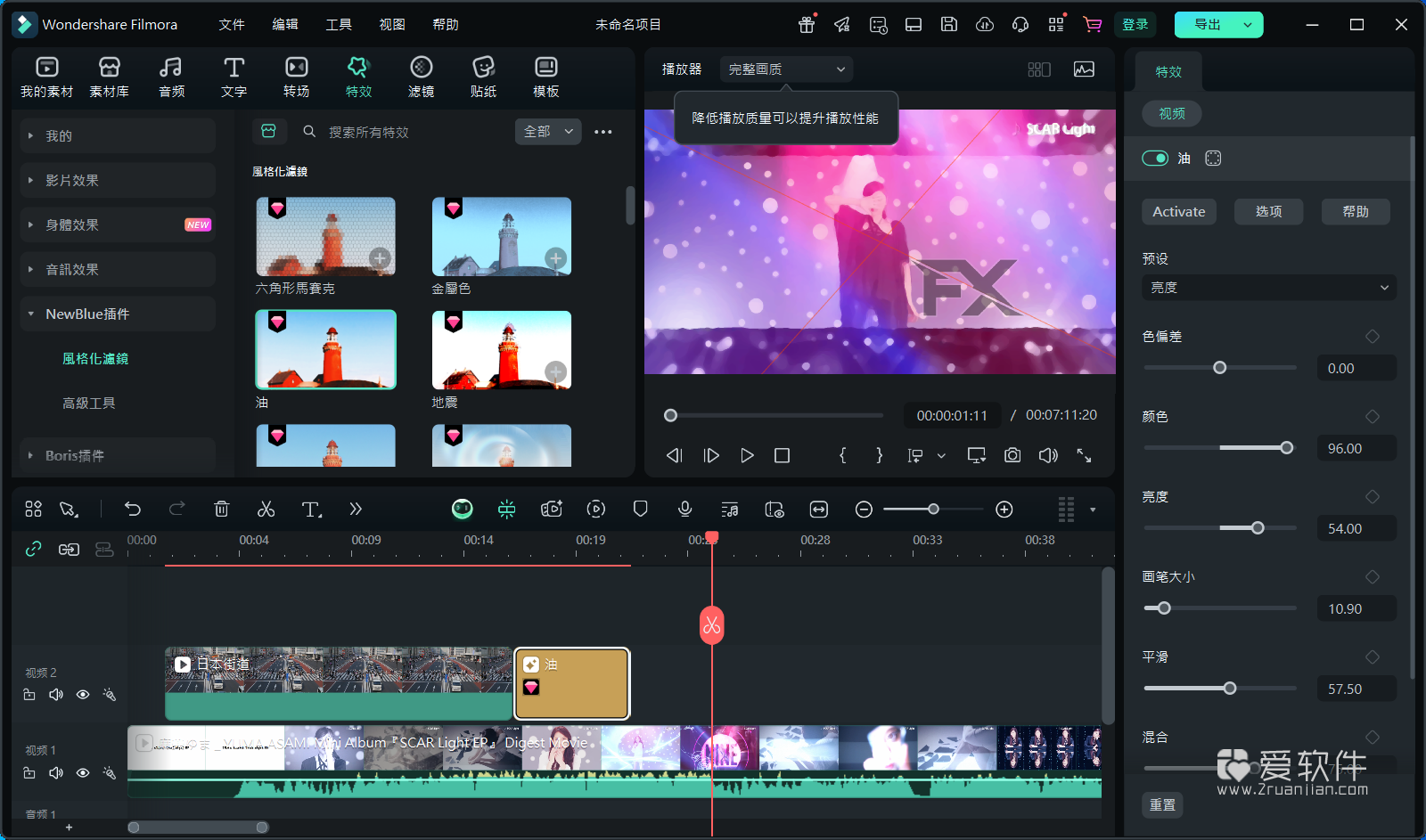1426x840 pixels.
Task: Open the 素材库 stock library tab
Action: pyautogui.click(x=109, y=77)
